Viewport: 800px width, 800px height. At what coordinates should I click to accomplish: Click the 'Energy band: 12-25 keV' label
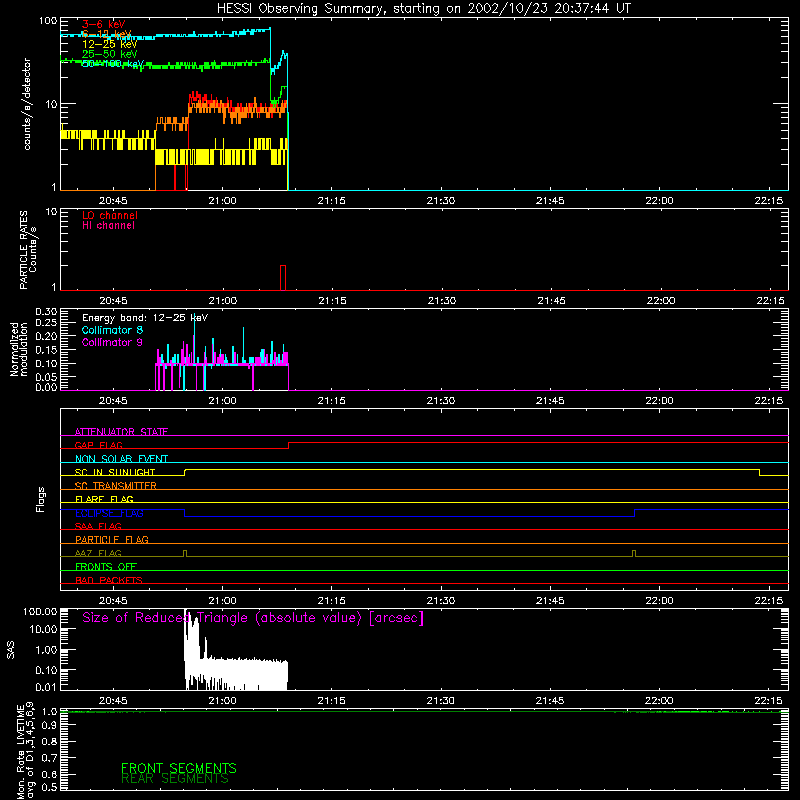[145, 318]
